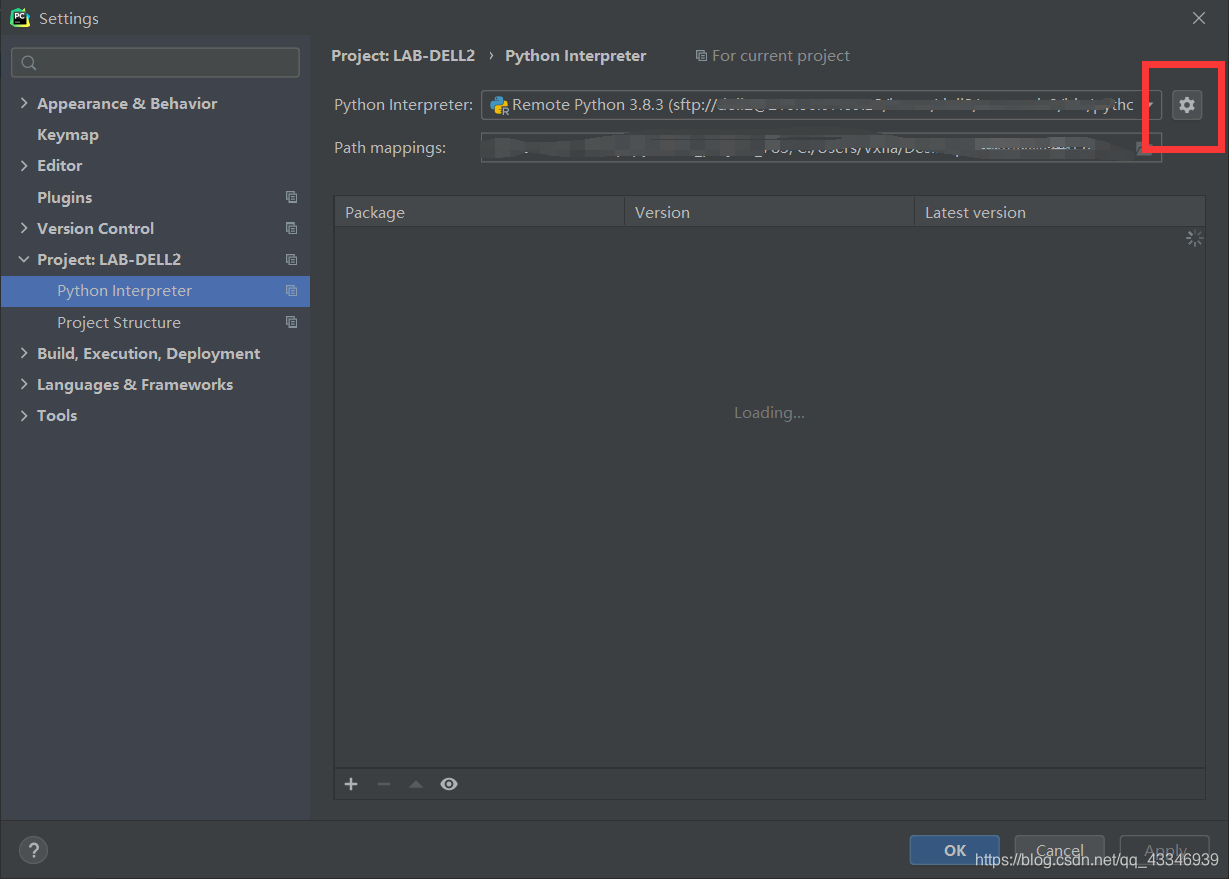1229x879 pixels.
Task: Open Appearance & Behavior settings
Action: [x=127, y=103]
